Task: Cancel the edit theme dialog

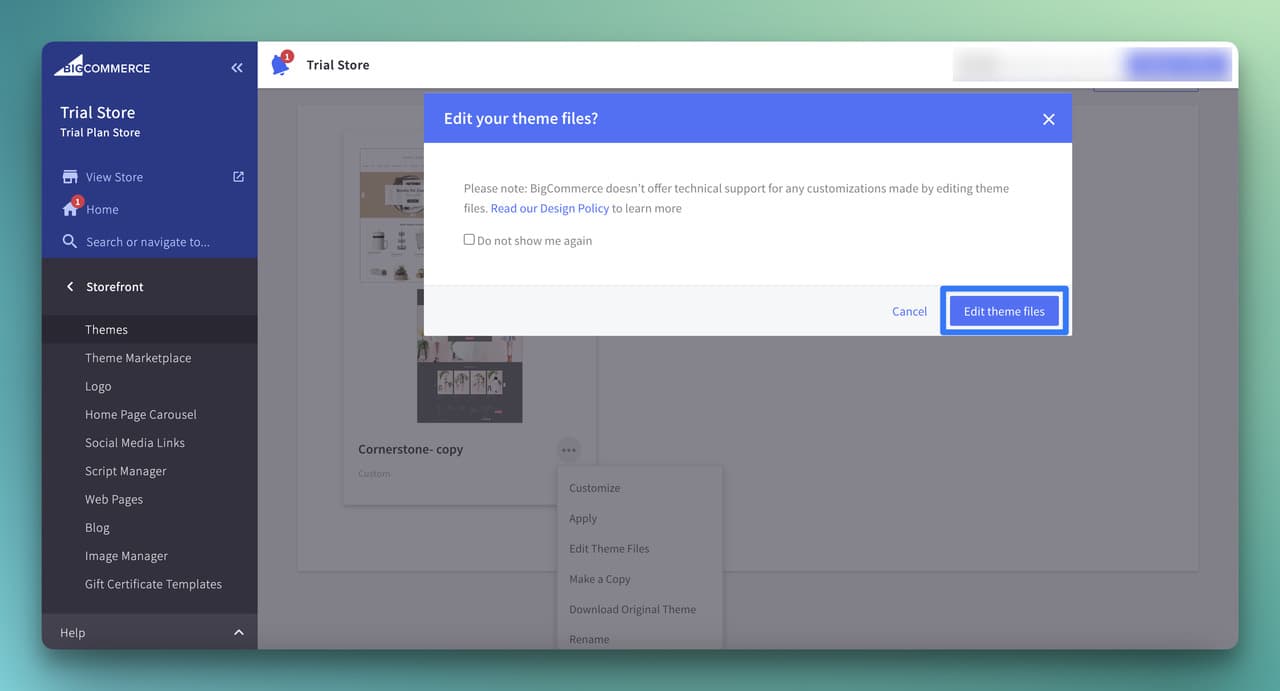Action: (x=909, y=311)
